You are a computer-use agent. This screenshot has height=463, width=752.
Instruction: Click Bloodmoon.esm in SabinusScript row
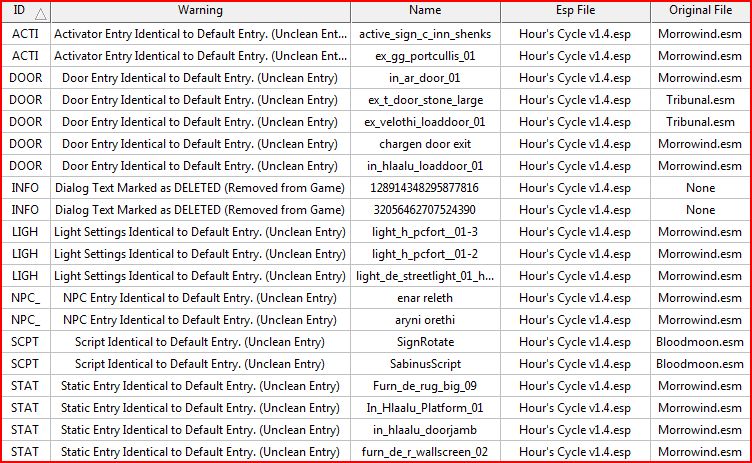coord(701,364)
